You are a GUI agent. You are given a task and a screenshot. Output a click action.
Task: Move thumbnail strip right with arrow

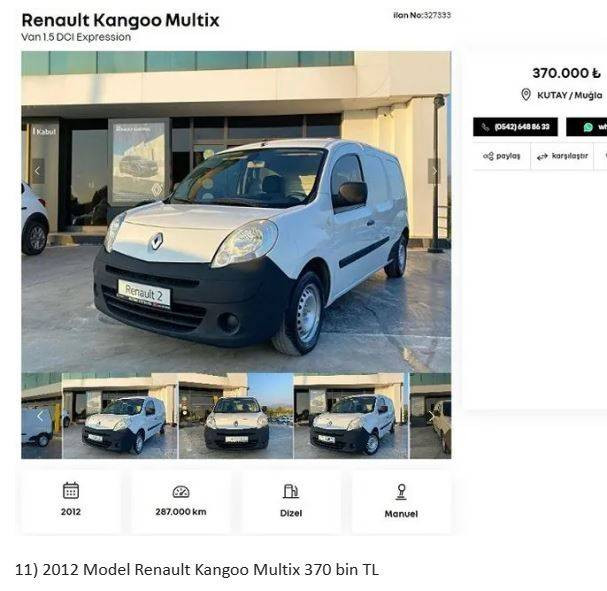[x=432, y=416]
